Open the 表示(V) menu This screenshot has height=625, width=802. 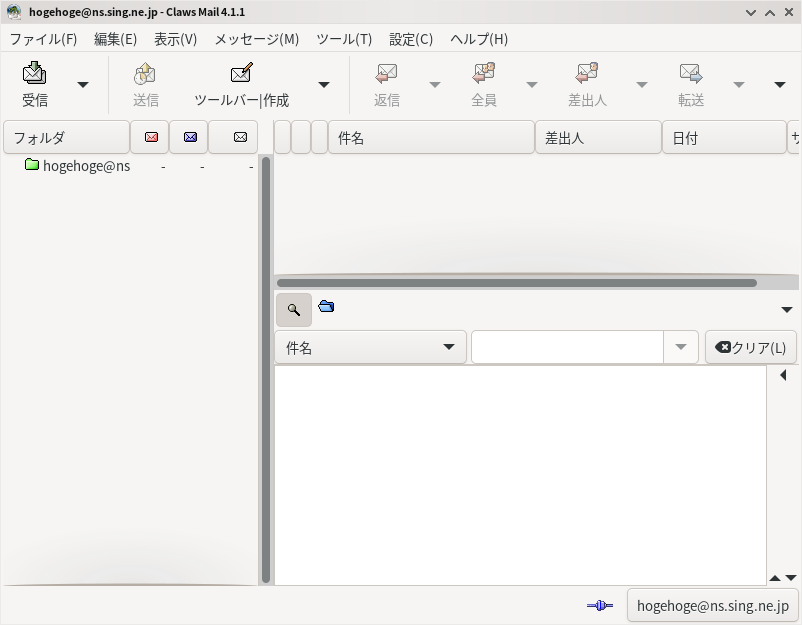click(175, 39)
